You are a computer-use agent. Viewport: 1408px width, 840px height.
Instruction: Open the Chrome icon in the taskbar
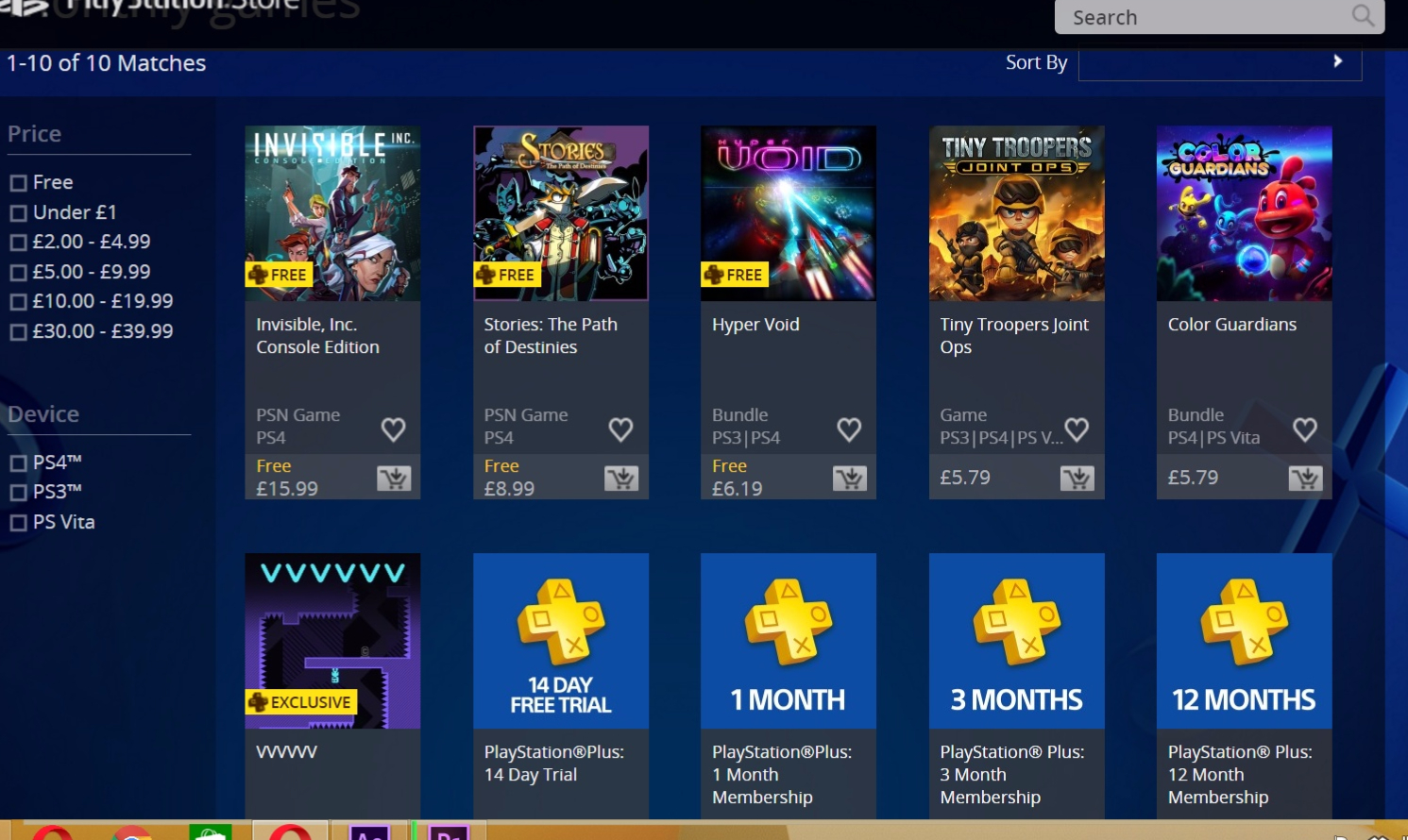(x=132, y=832)
